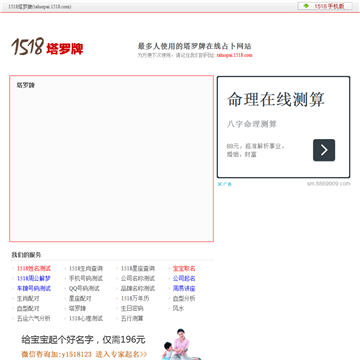Screen dimensions: 360x360
Task: Open the 生肖配对 link
Action: click(x=28, y=298)
